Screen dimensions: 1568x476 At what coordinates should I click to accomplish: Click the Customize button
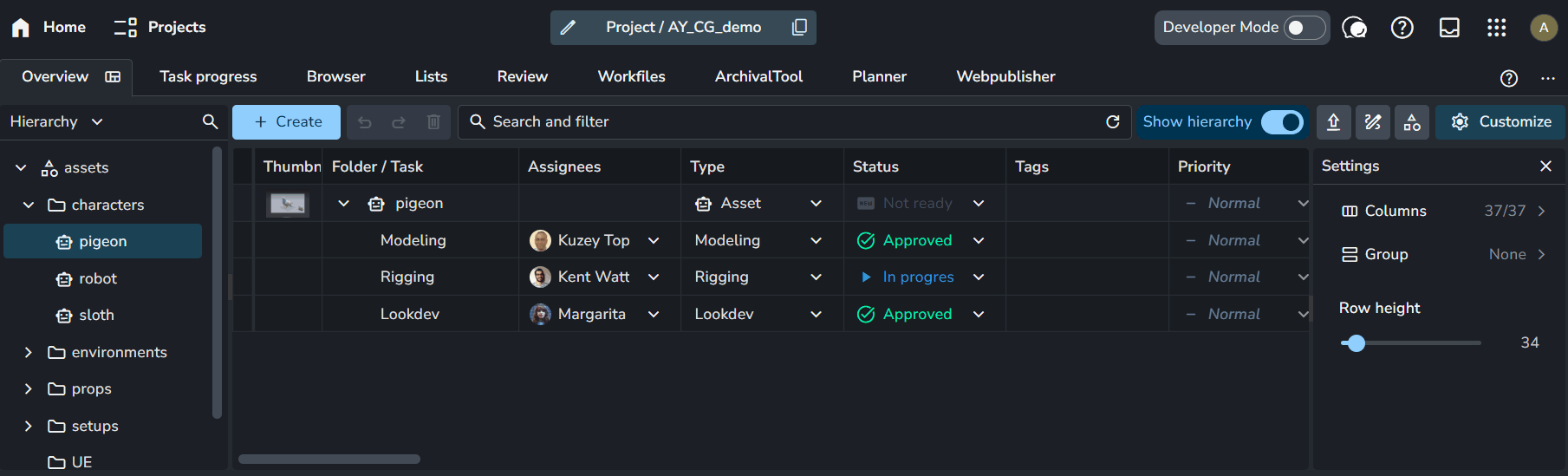1500,122
